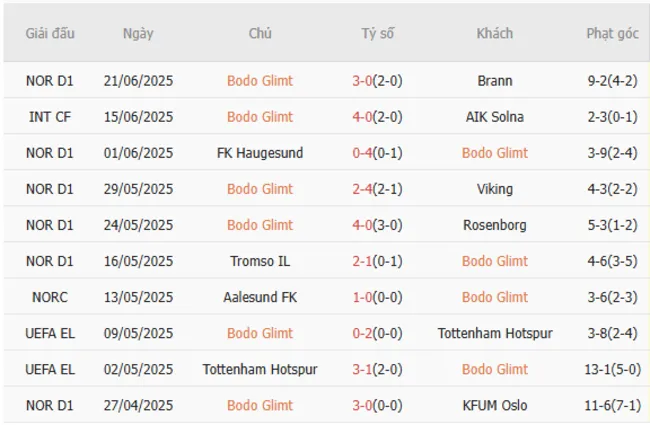Click the 09/05/2025 match date

click(138, 333)
